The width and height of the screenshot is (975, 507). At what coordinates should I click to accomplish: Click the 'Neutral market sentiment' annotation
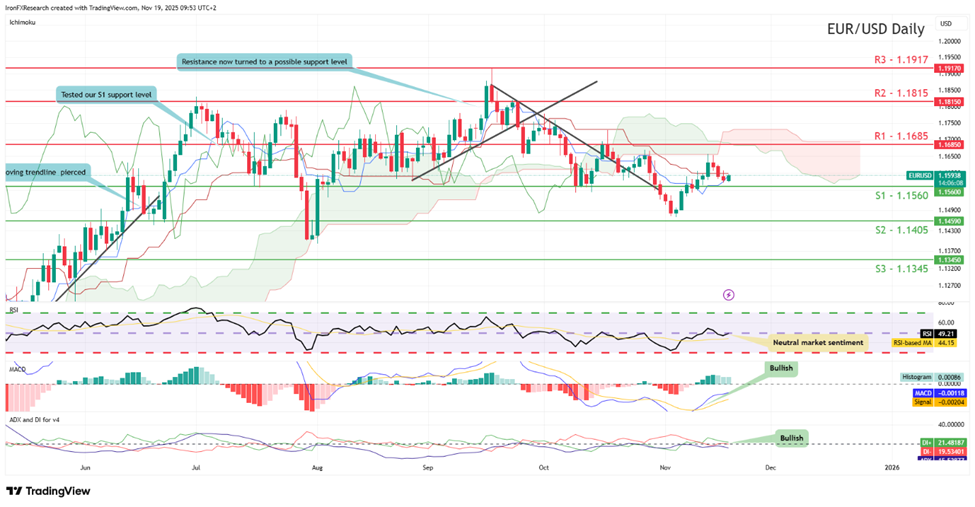click(x=818, y=341)
